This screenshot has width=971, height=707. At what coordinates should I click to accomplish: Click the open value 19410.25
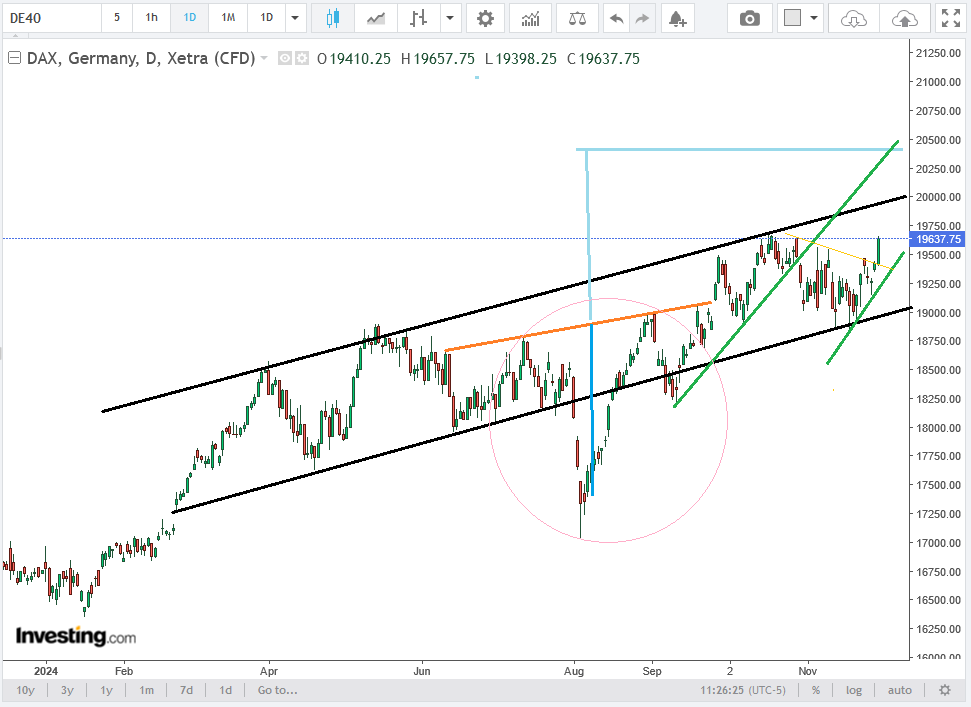coord(360,59)
